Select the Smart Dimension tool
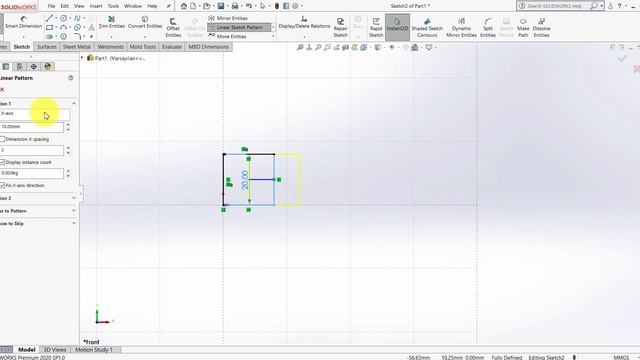 tap(23, 22)
